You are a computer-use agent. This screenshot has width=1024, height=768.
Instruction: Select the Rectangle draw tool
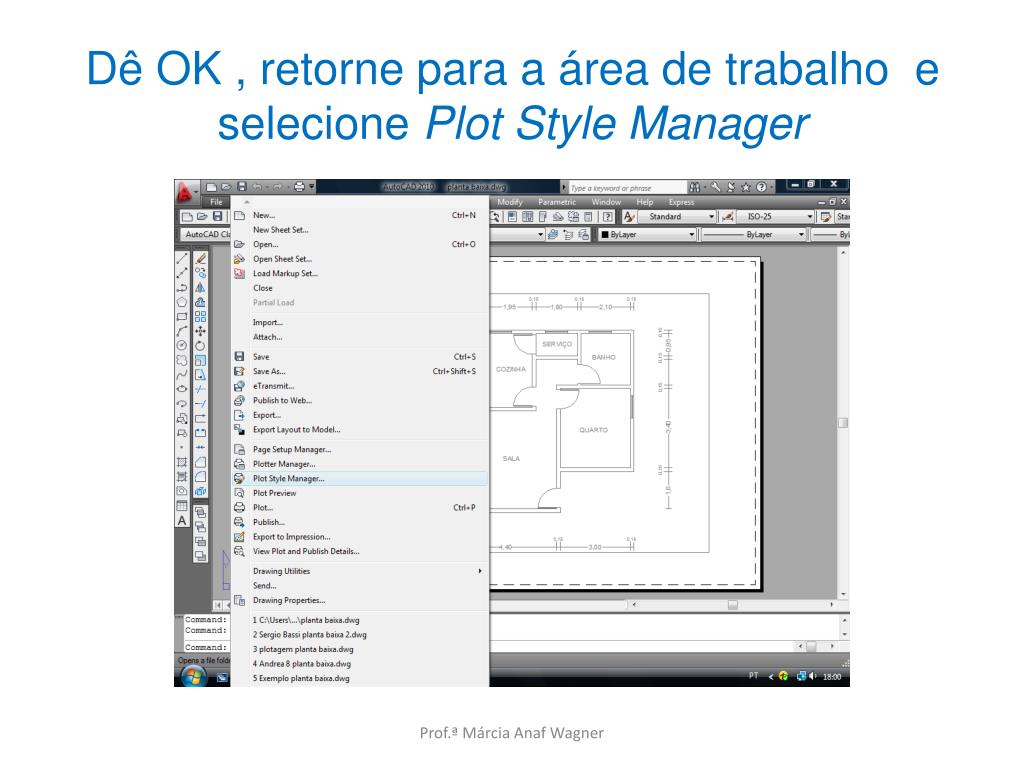click(x=182, y=317)
